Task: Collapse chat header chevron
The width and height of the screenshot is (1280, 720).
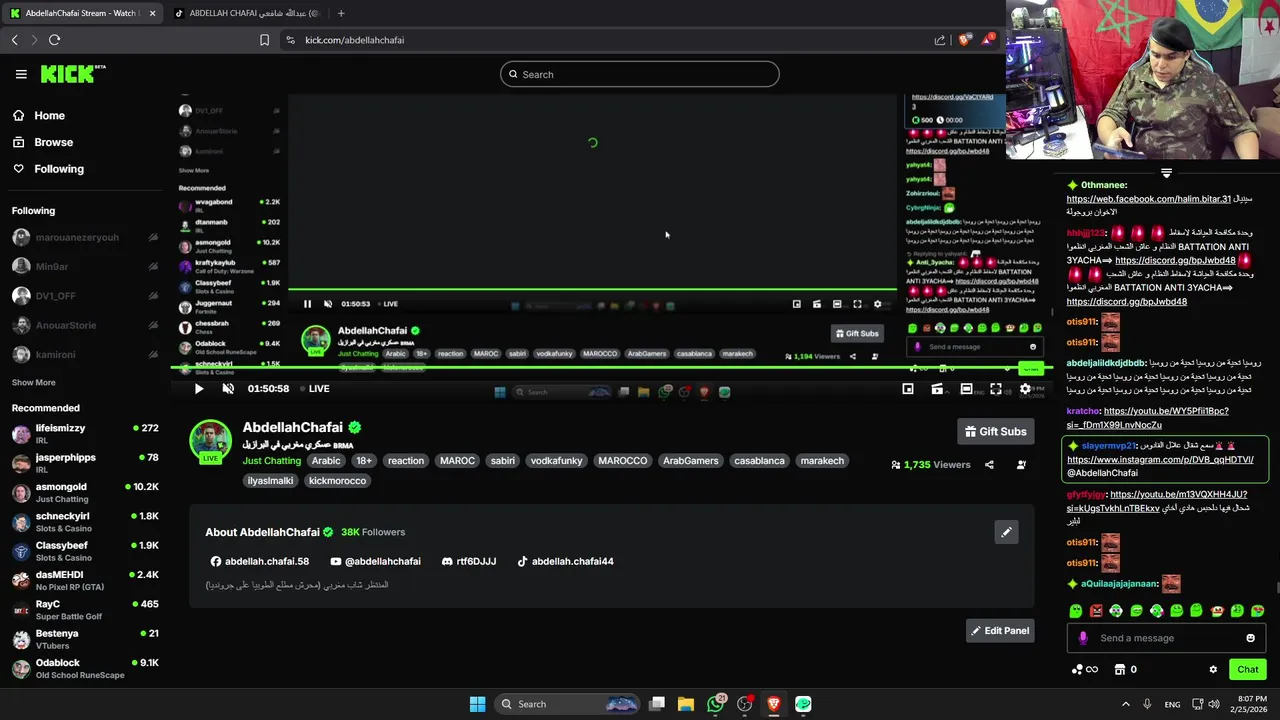Action: 1166,173
